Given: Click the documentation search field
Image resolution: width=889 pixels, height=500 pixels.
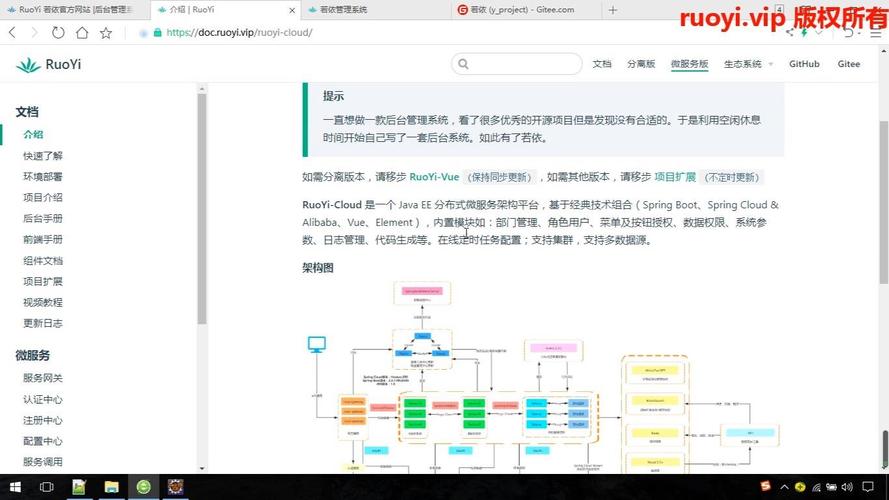Looking at the screenshot, I should (x=517, y=64).
